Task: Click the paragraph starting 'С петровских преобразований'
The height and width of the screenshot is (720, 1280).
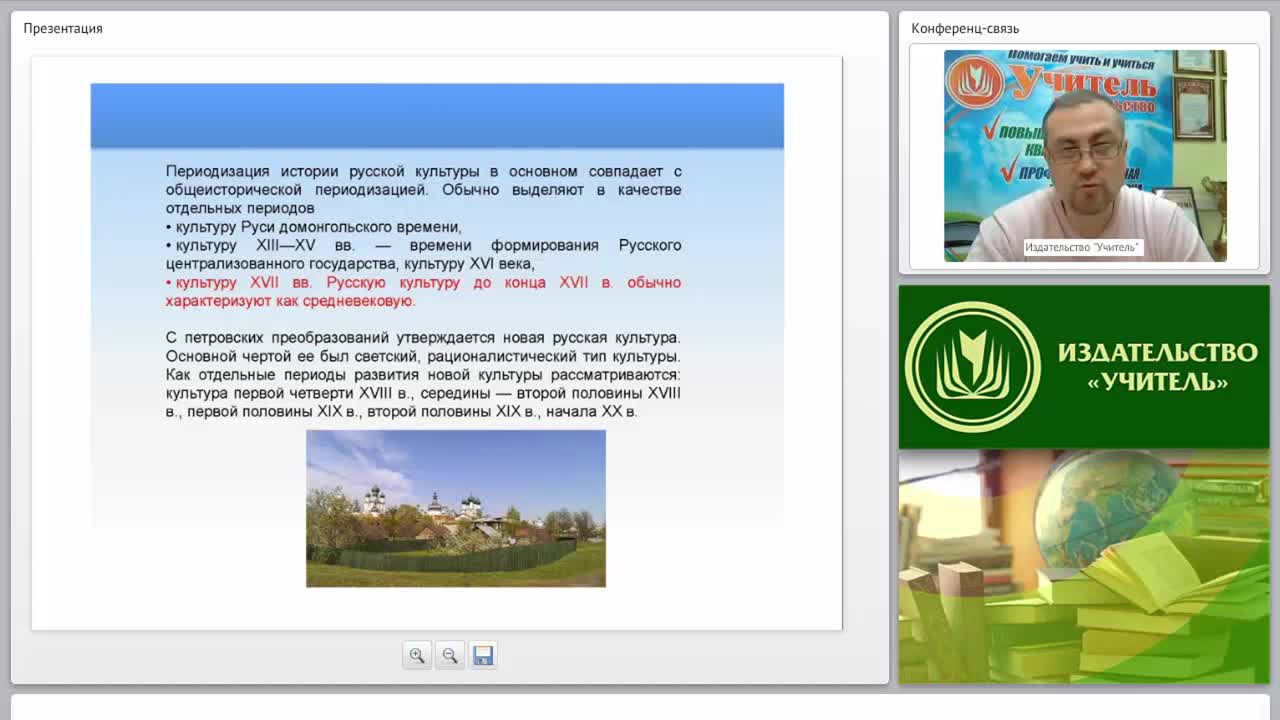Action: (423, 374)
